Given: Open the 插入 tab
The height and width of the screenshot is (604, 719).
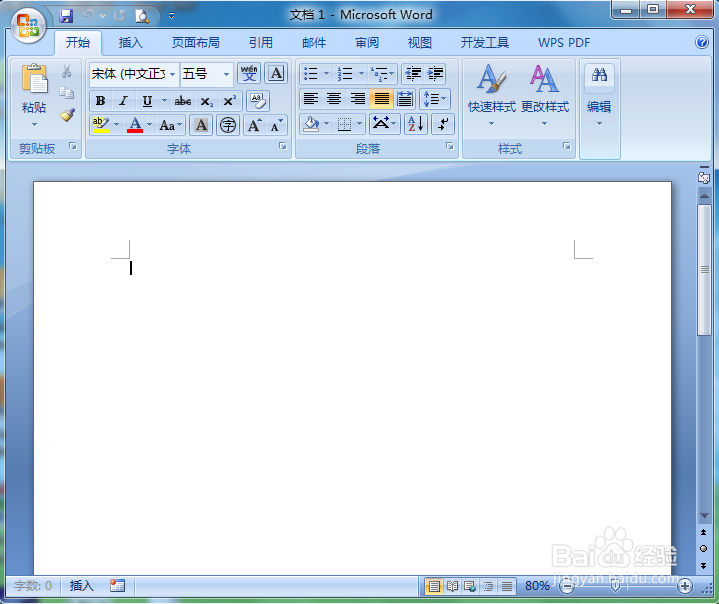Looking at the screenshot, I should point(131,43).
